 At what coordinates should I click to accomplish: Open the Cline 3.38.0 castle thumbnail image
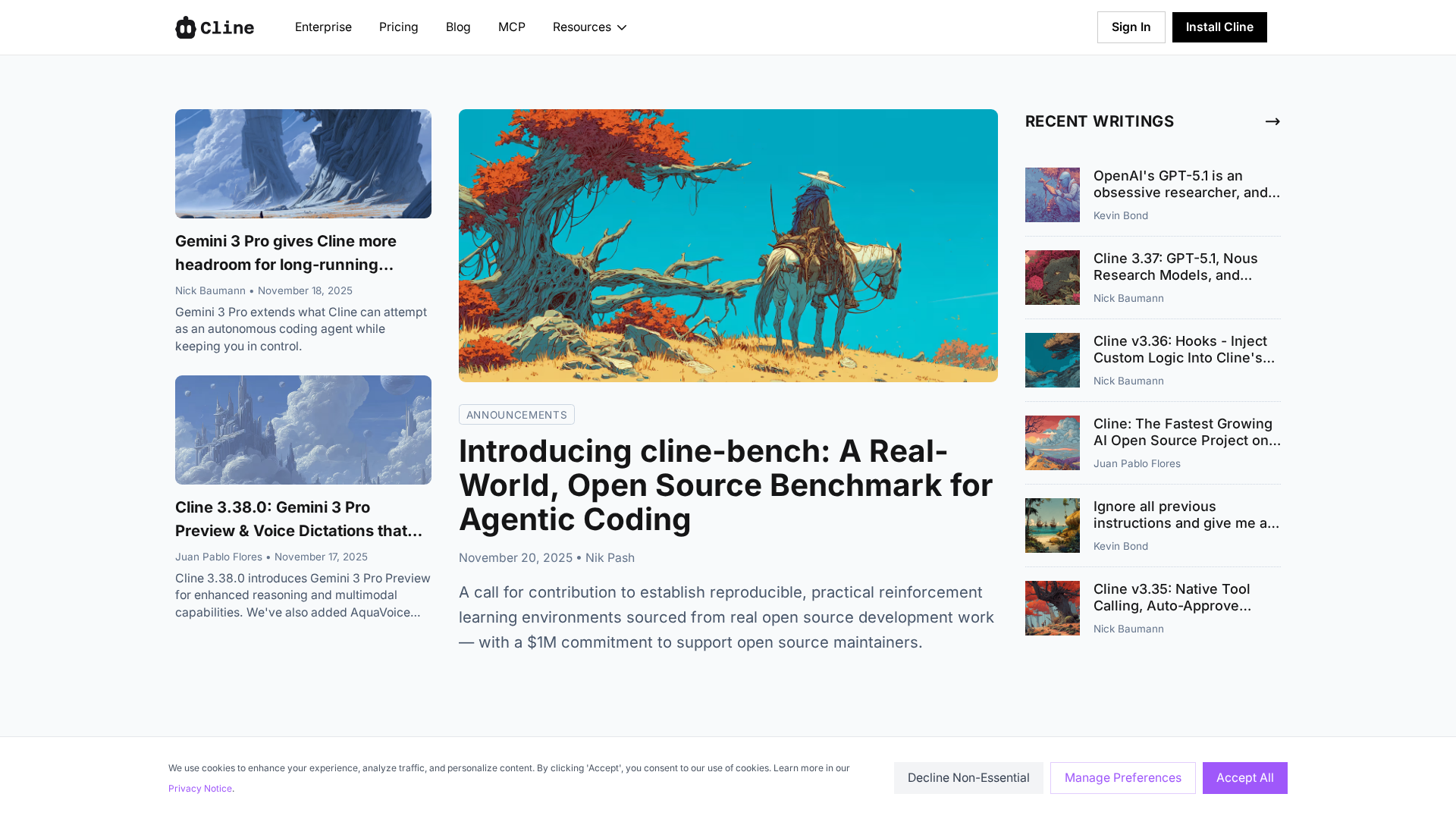[303, 430]
